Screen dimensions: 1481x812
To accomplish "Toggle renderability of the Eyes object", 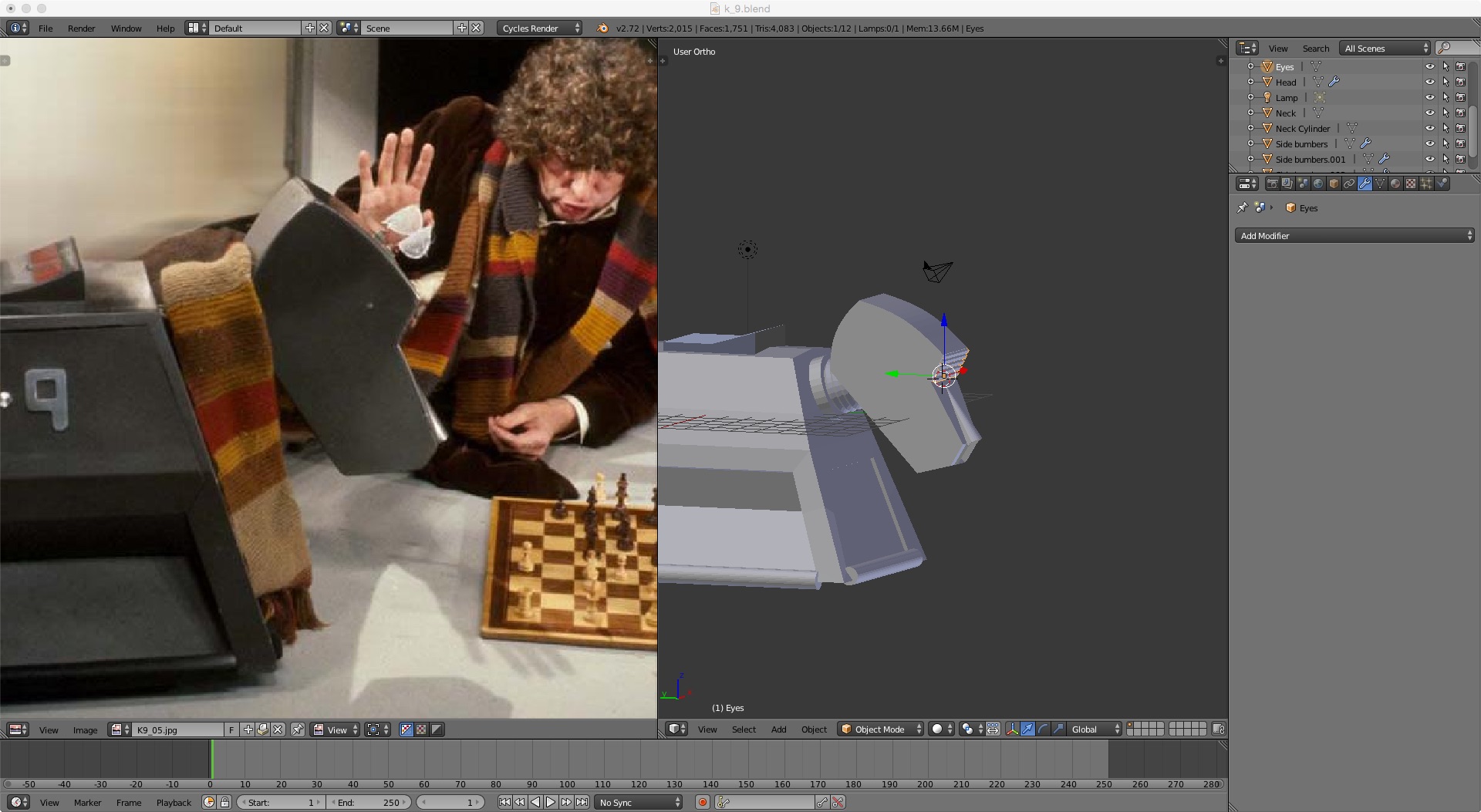I will coord(1460,66).
